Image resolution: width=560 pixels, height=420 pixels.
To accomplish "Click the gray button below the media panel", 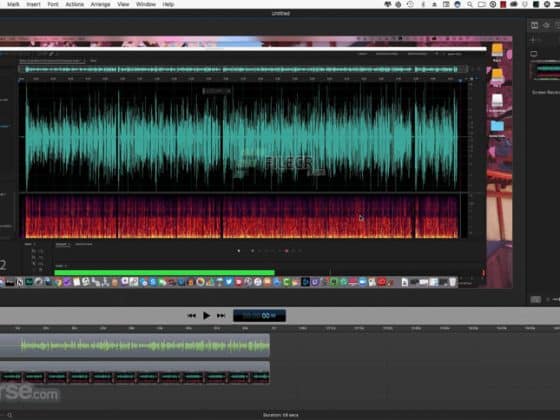I will 535,300.
